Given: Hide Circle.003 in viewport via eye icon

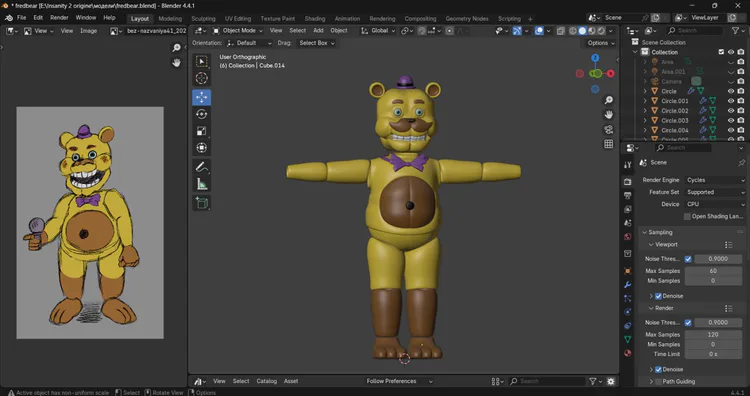Looking at the screenshot, I should (731, 121).
